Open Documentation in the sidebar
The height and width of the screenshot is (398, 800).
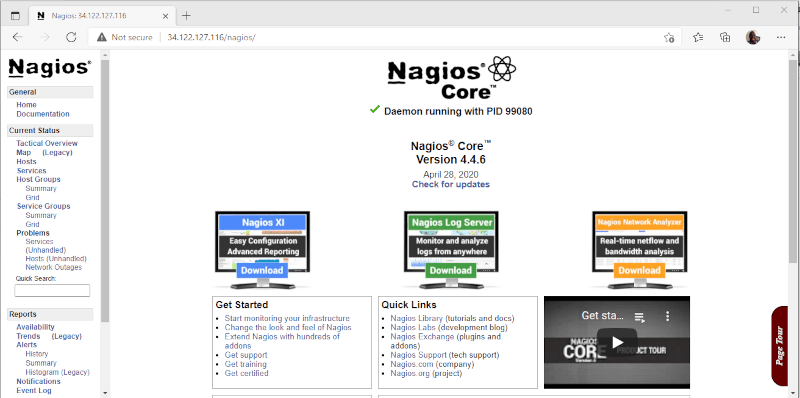click(x=43, y=114)
